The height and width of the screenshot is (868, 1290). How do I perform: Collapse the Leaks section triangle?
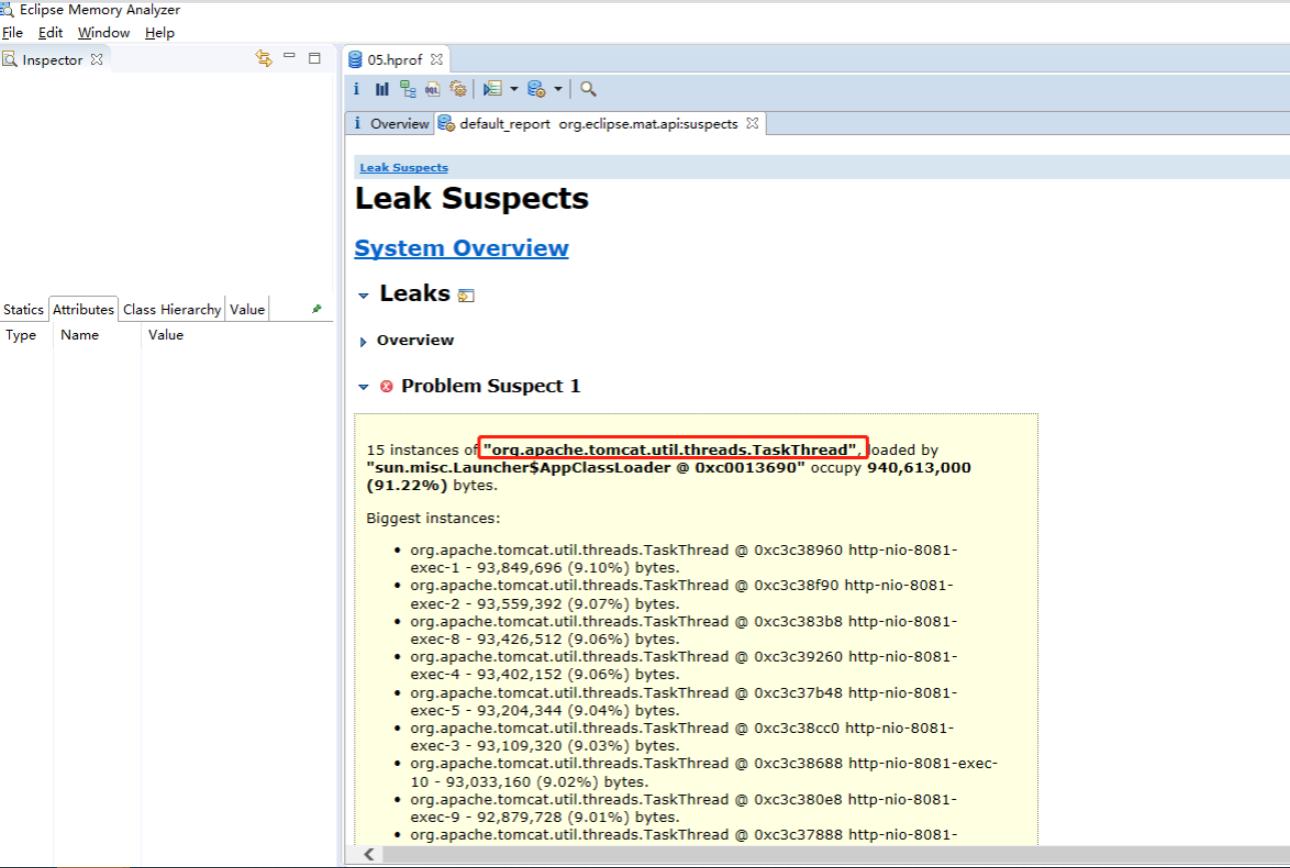[x=364, y=294]
